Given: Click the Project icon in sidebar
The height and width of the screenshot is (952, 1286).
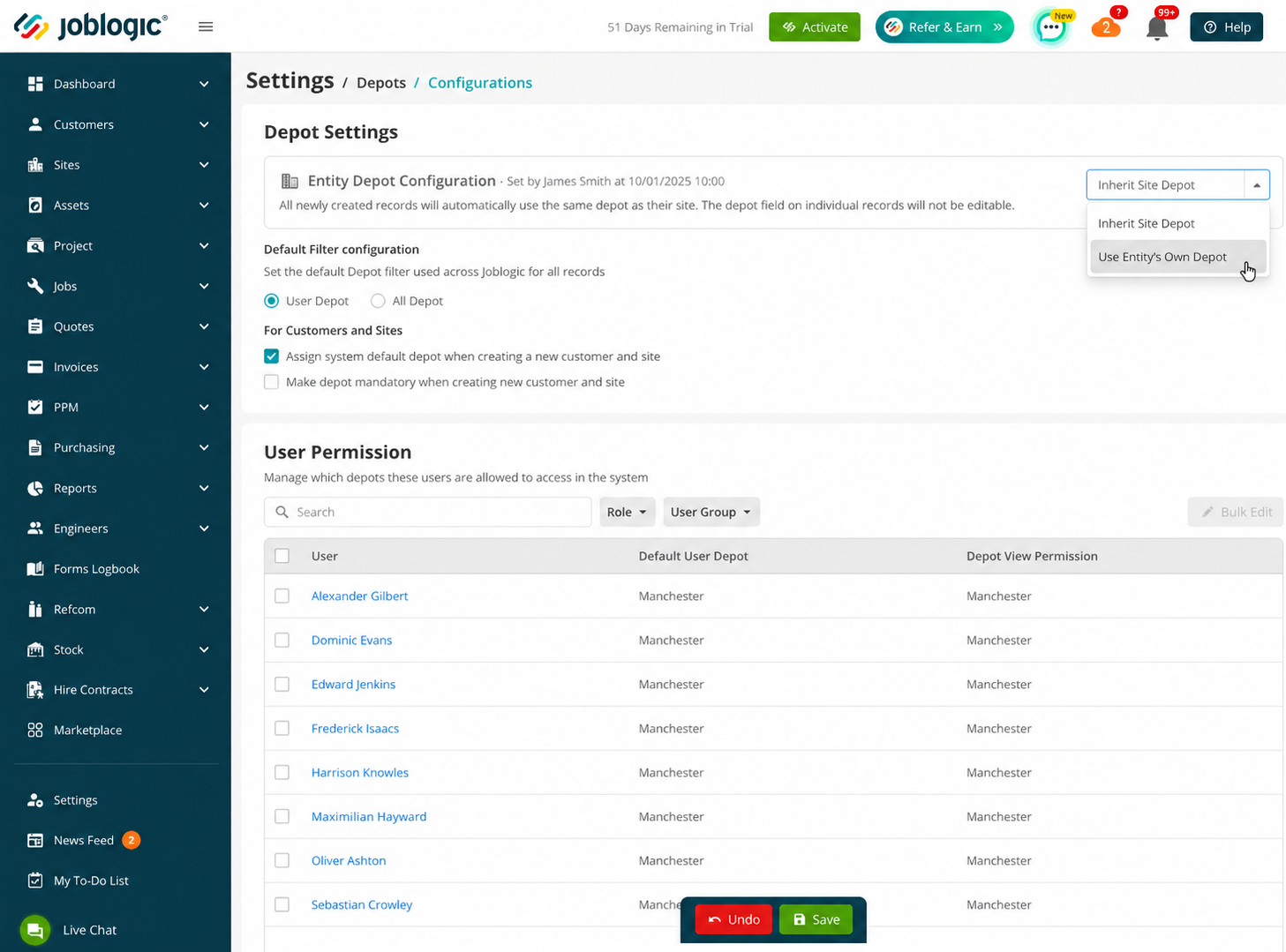Looking at the screenshot, I should 35,246.
